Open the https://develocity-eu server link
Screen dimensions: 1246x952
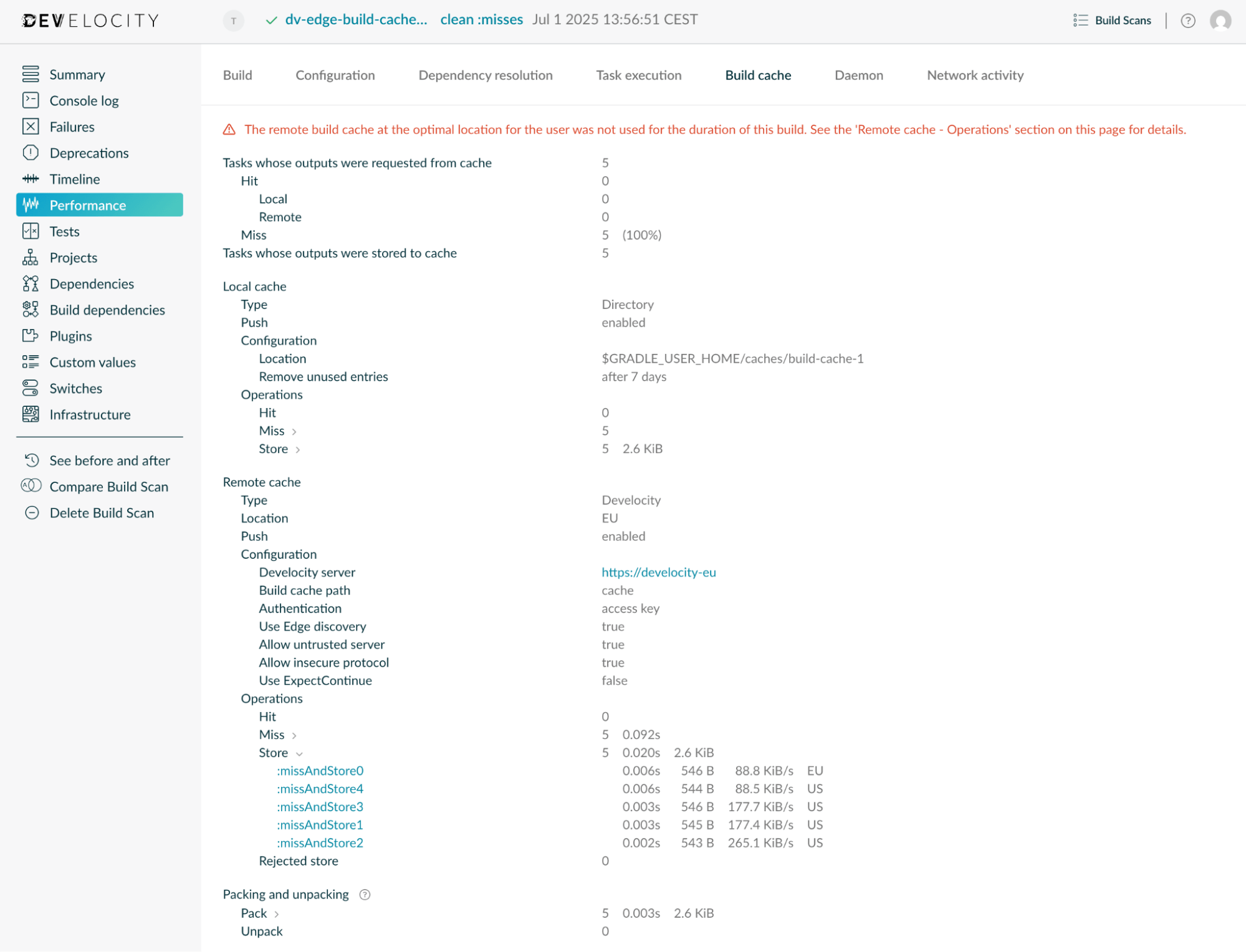[658, 572]
